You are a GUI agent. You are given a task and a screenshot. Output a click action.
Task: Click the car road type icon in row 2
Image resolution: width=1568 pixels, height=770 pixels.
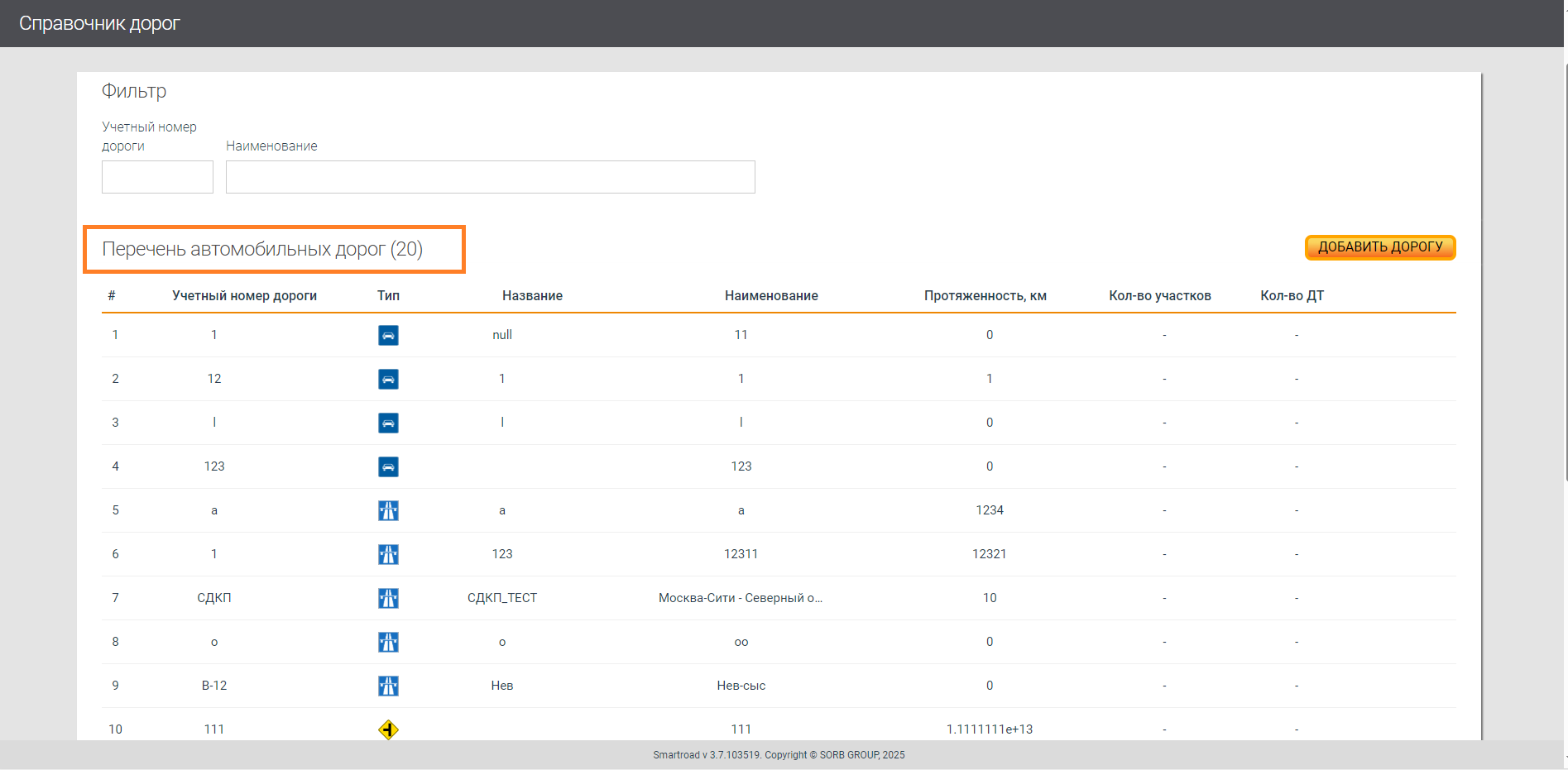tap(388, 379)
